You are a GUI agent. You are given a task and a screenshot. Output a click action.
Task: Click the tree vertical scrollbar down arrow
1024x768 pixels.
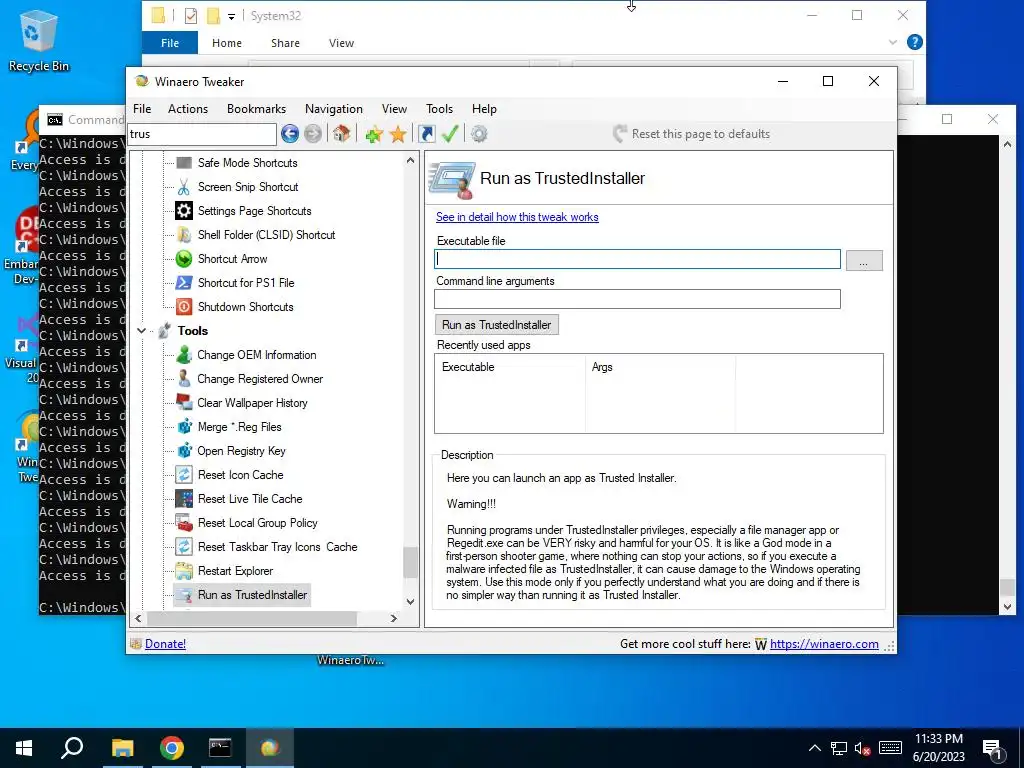click(x=410, y=601)
